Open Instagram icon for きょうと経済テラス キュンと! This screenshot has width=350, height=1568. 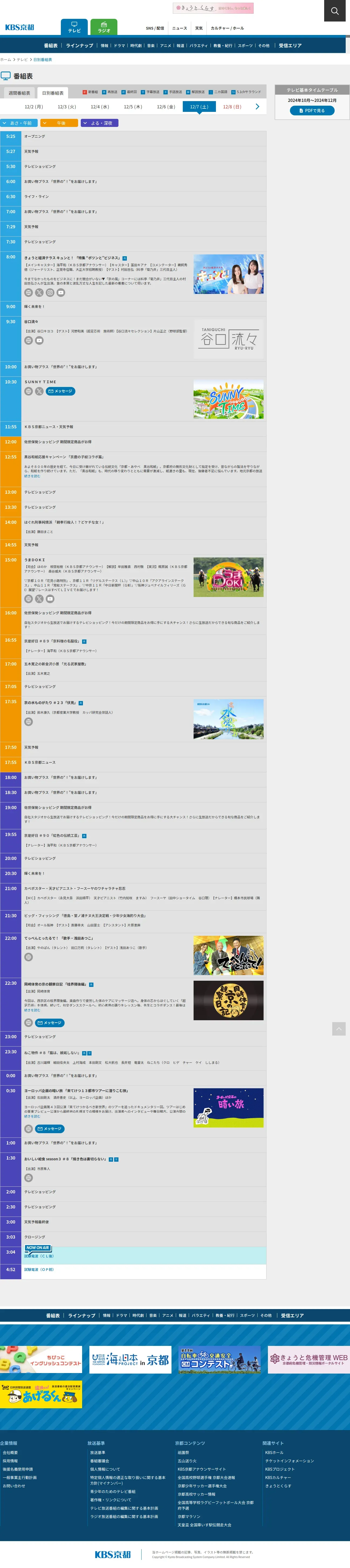click(50, 293)
